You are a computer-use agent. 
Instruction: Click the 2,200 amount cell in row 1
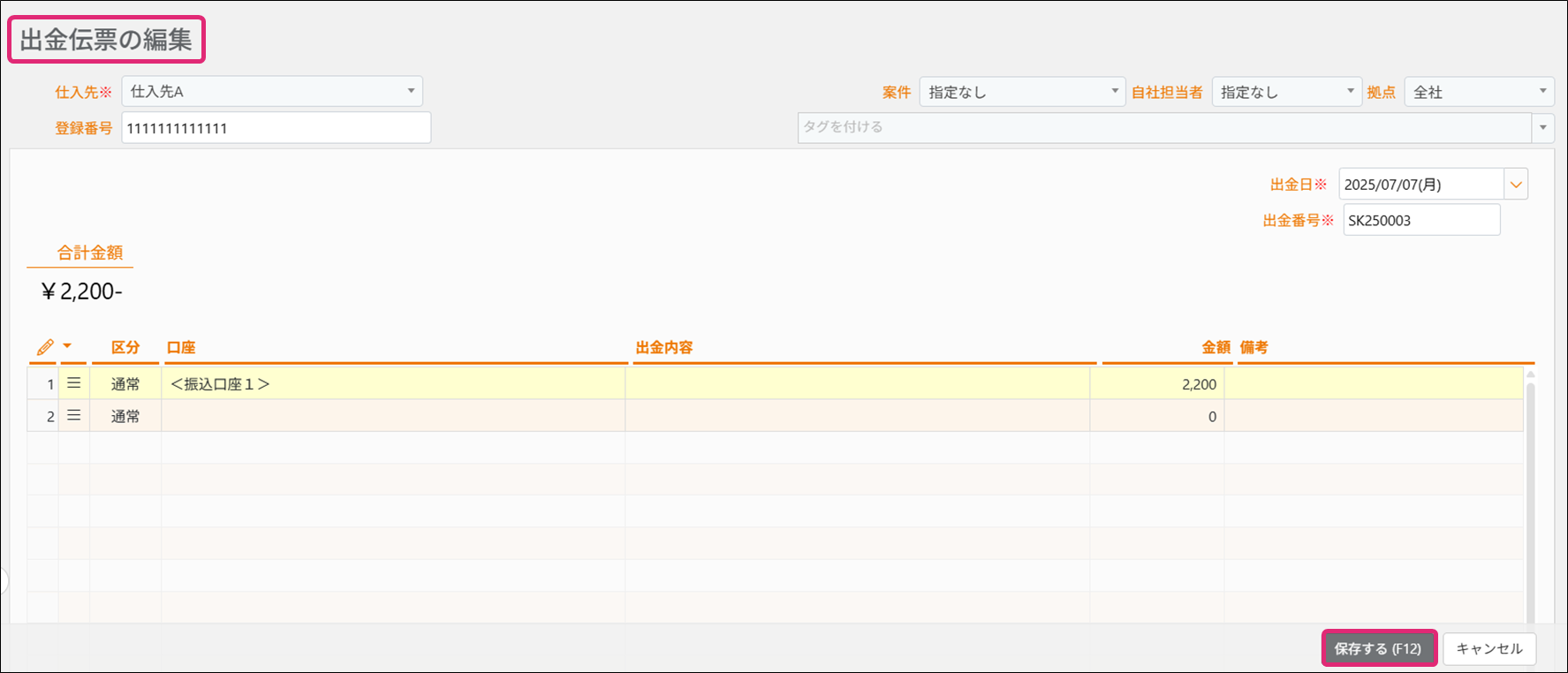(x=1156, y=384)
